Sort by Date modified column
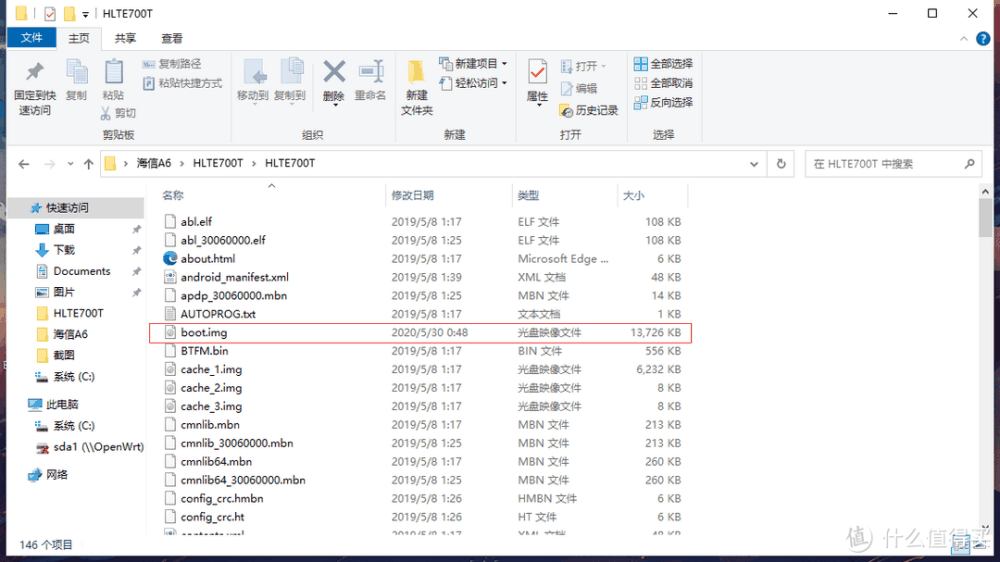 click(x=413, y=195)
